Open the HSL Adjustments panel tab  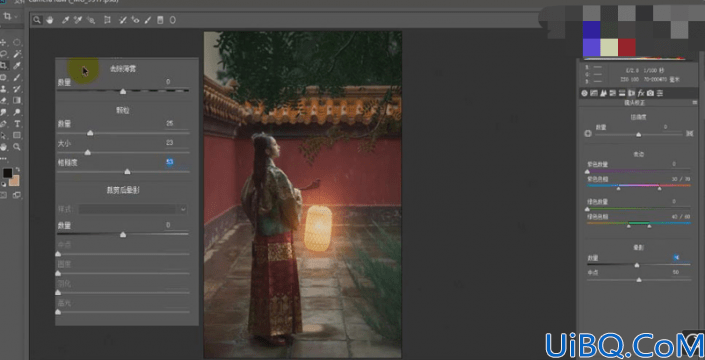612,93
